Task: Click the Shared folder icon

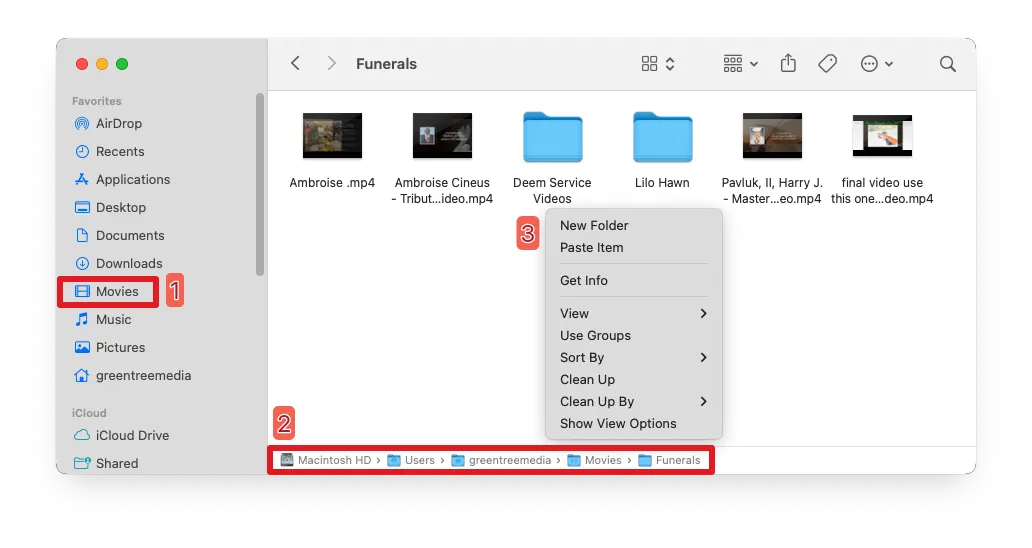Action: pos(82,463)
